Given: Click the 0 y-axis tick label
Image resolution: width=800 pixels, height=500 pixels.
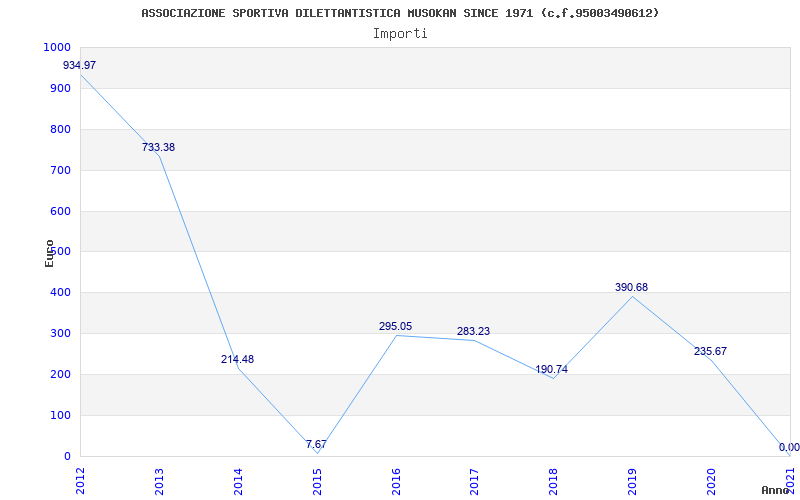Looking at the screenshot, I should click(x=67, y=456).
